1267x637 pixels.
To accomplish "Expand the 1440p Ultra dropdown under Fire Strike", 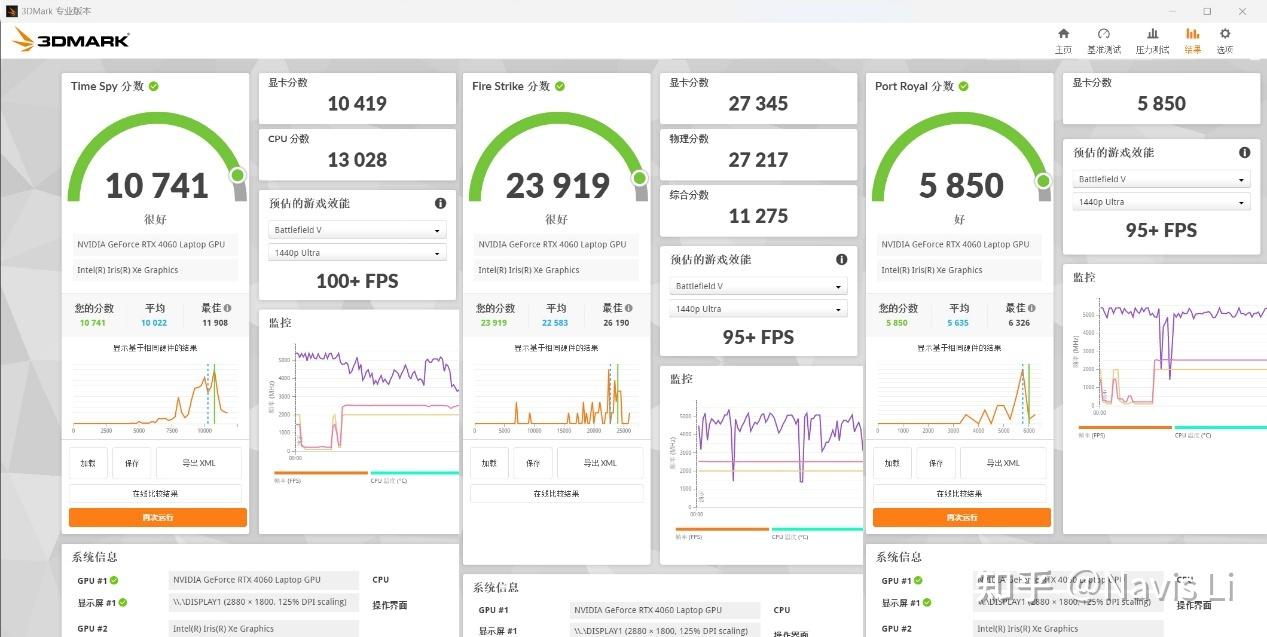I will click(x=759, y=309).
